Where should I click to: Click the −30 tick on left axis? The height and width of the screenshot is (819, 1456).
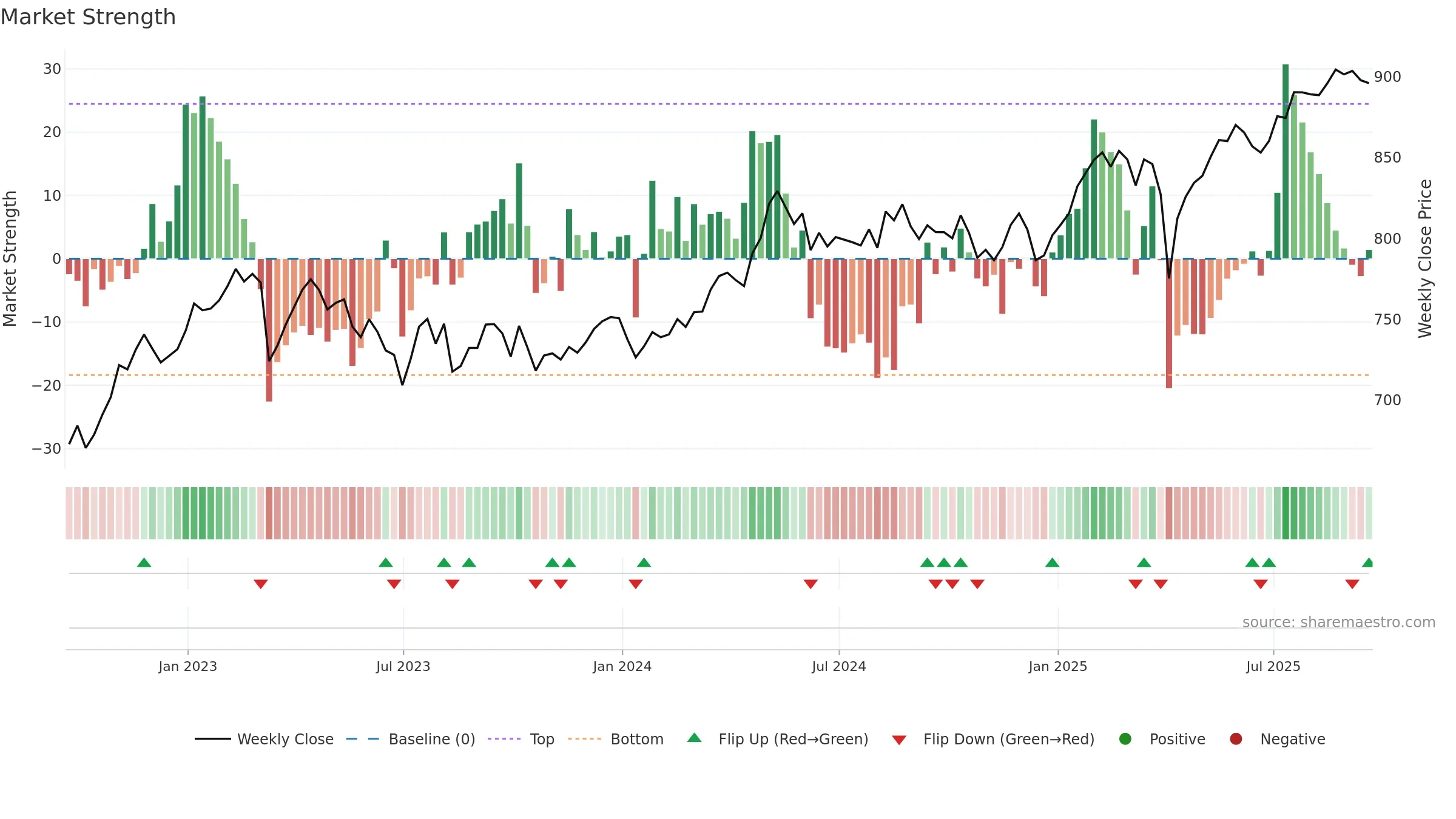(47, 449)
